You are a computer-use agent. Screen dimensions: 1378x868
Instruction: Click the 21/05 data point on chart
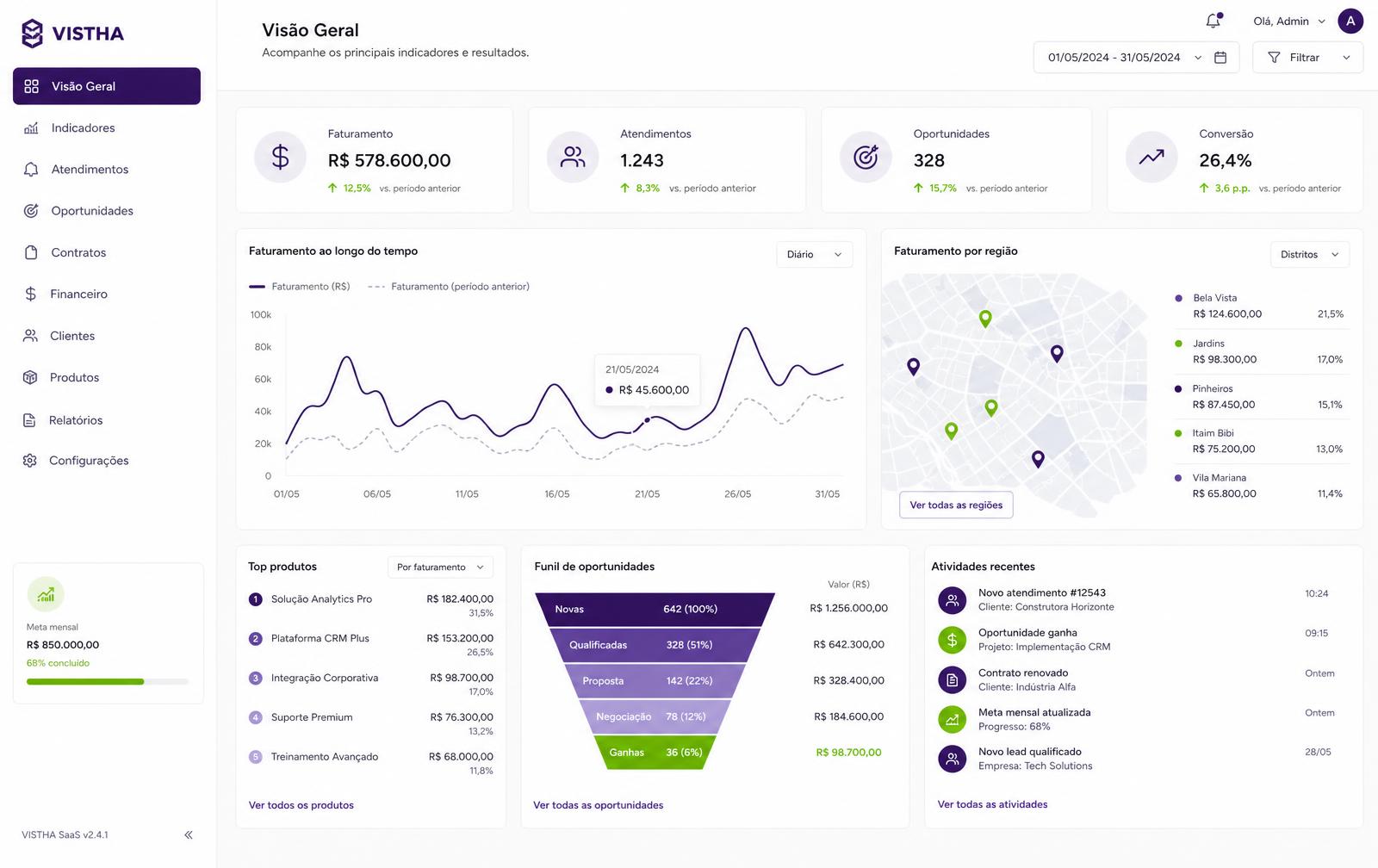click(648, 419)
